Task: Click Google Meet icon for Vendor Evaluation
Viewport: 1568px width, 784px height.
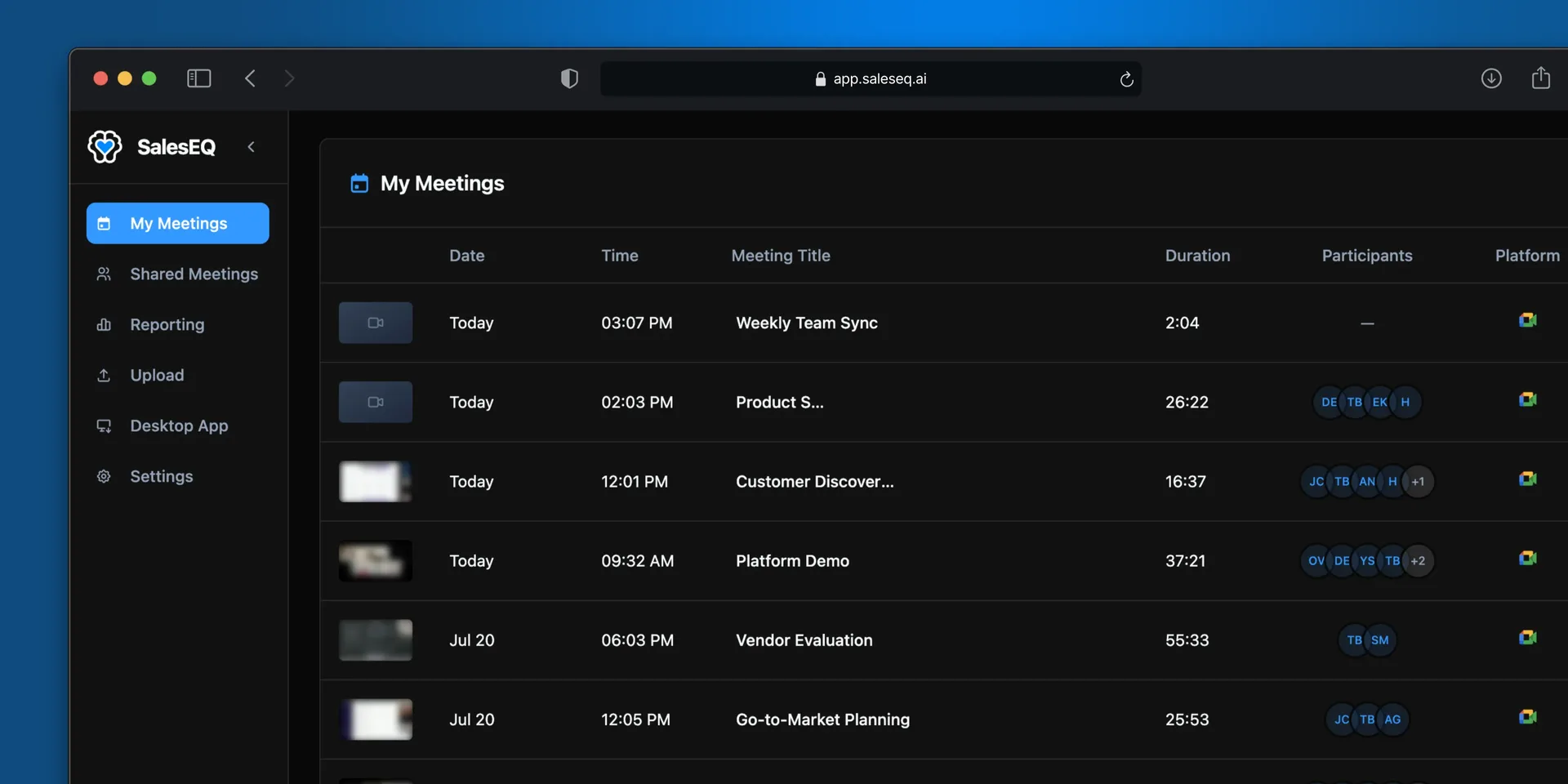Action: tap(1527, 637)
